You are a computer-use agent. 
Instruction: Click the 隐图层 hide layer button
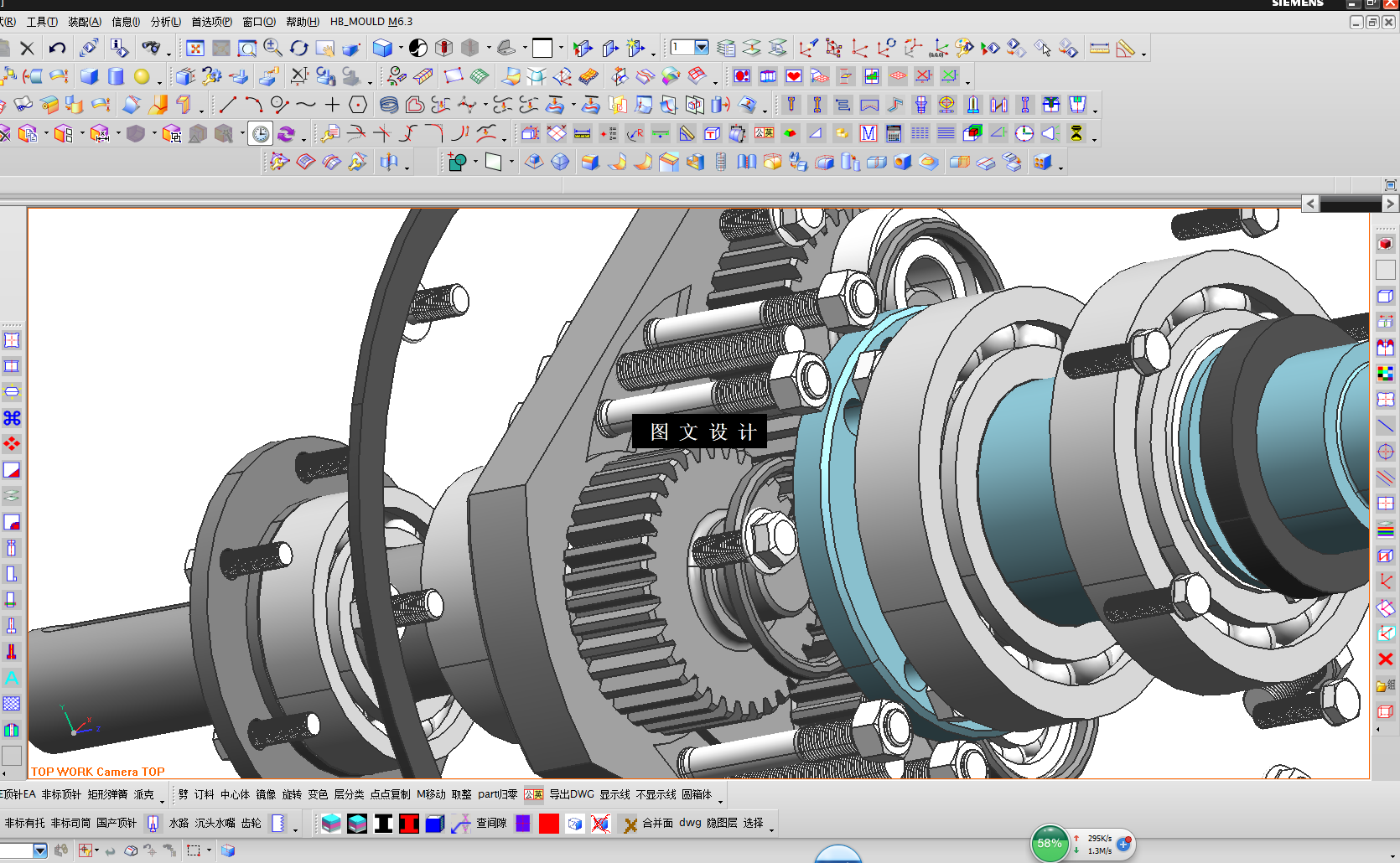point(722,824)
